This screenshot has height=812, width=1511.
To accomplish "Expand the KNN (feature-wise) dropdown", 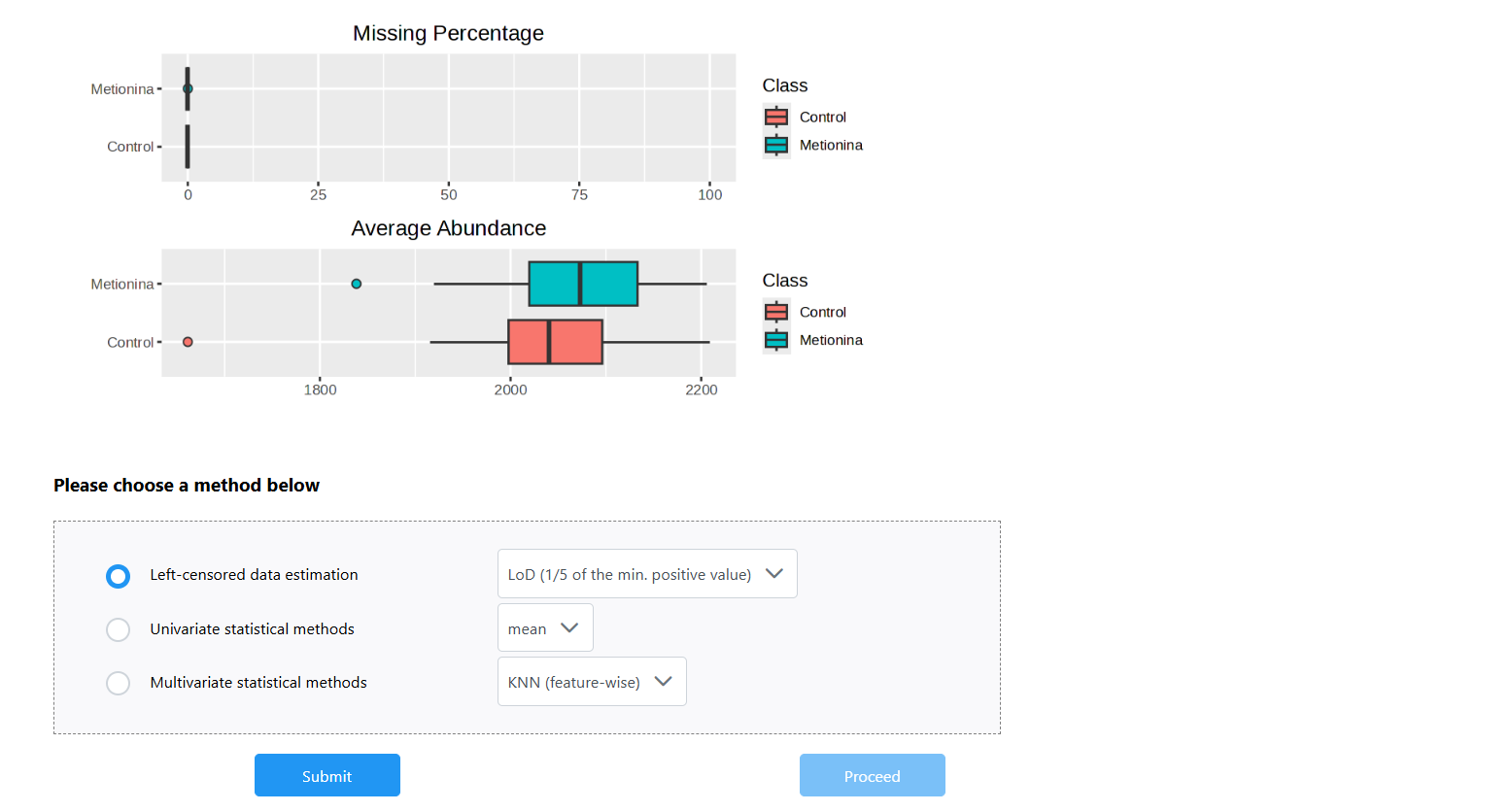I will click(591, 682).
